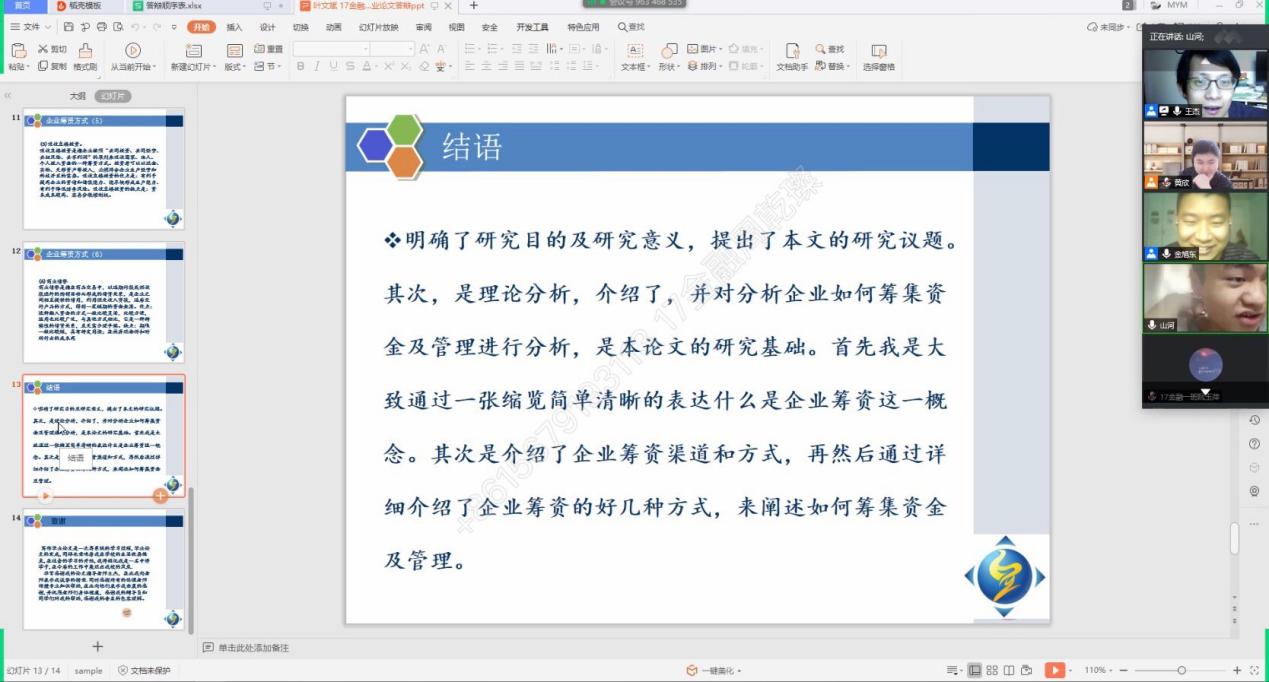Click the zoom slider in status bar

pyautogui.click(x=1181, y=670)
